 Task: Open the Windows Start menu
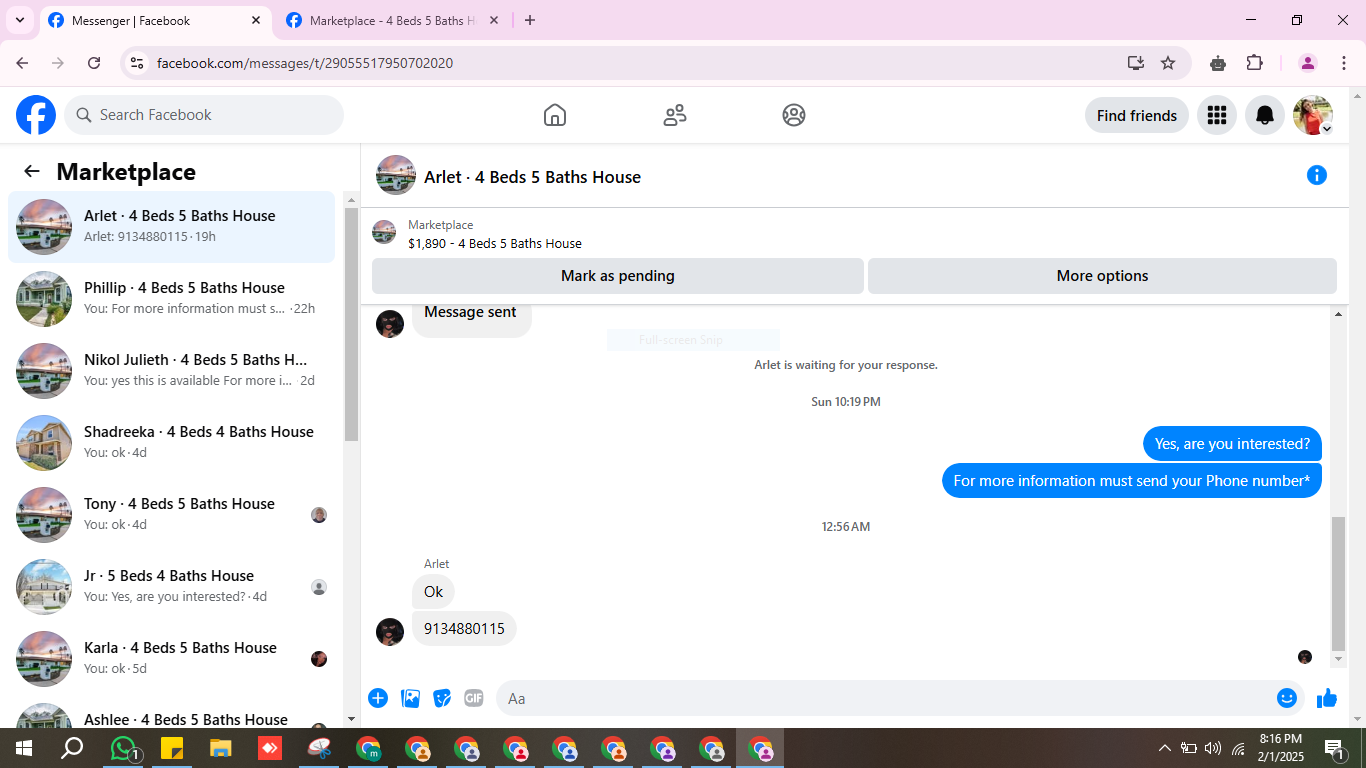(24, 748)
